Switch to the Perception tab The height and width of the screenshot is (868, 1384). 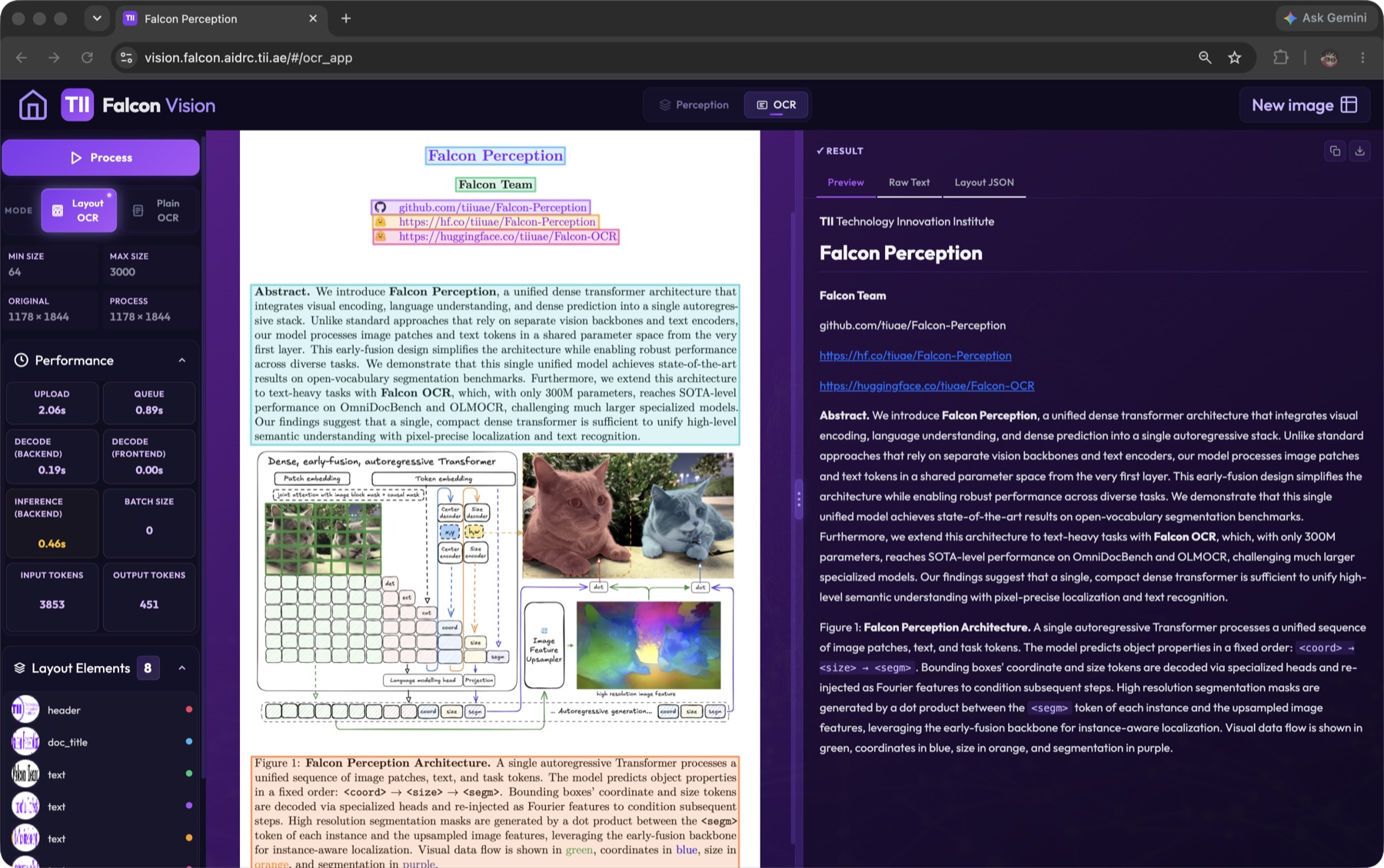click(x=694, y=105)
